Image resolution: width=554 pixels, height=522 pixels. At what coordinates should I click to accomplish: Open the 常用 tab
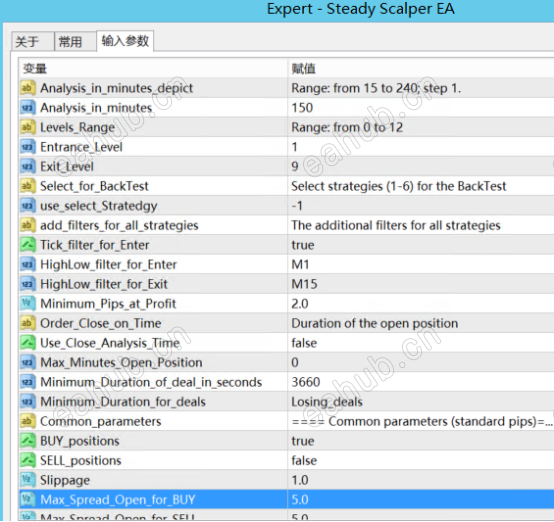coord(75,42)
